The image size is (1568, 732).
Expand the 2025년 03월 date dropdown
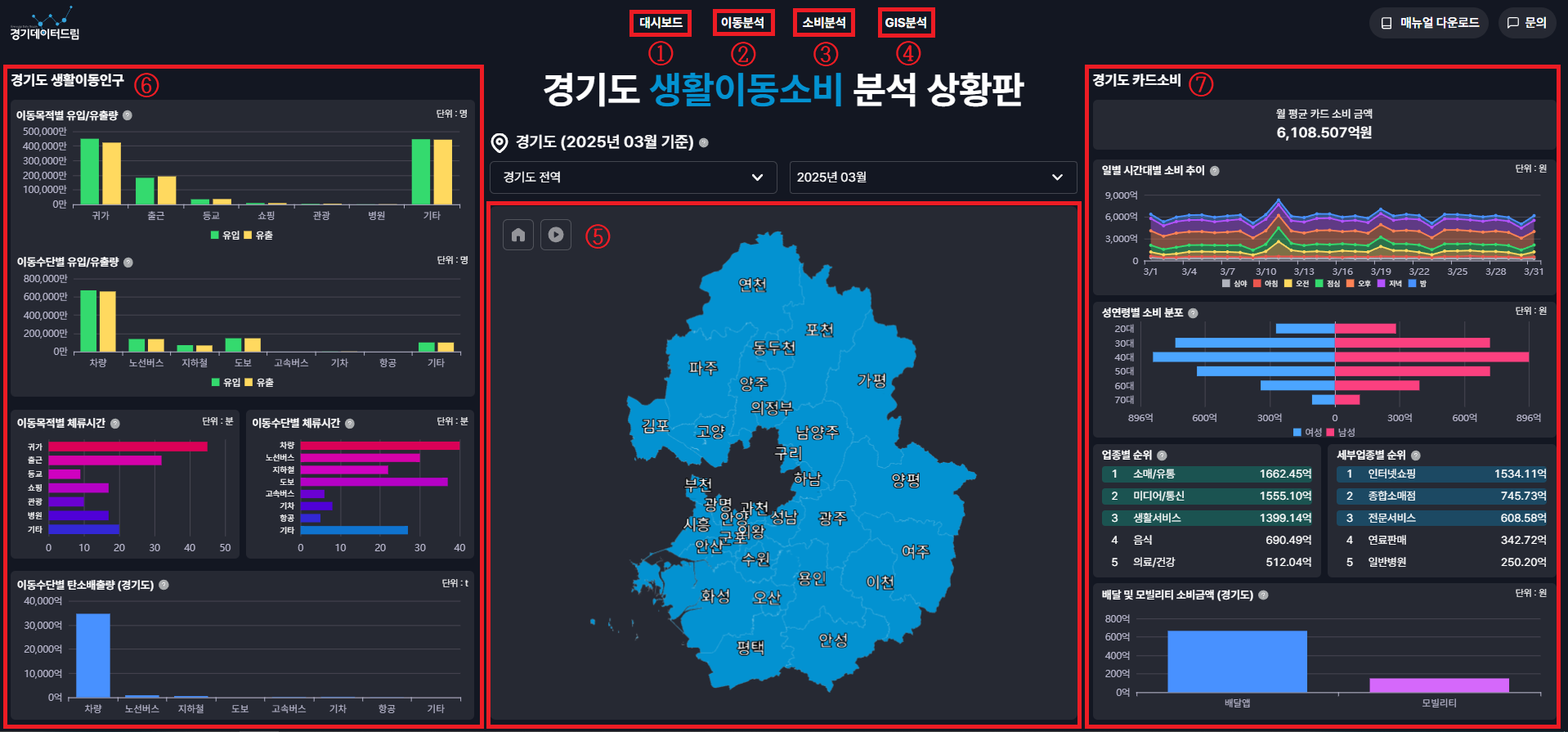[x=932, y=177]
